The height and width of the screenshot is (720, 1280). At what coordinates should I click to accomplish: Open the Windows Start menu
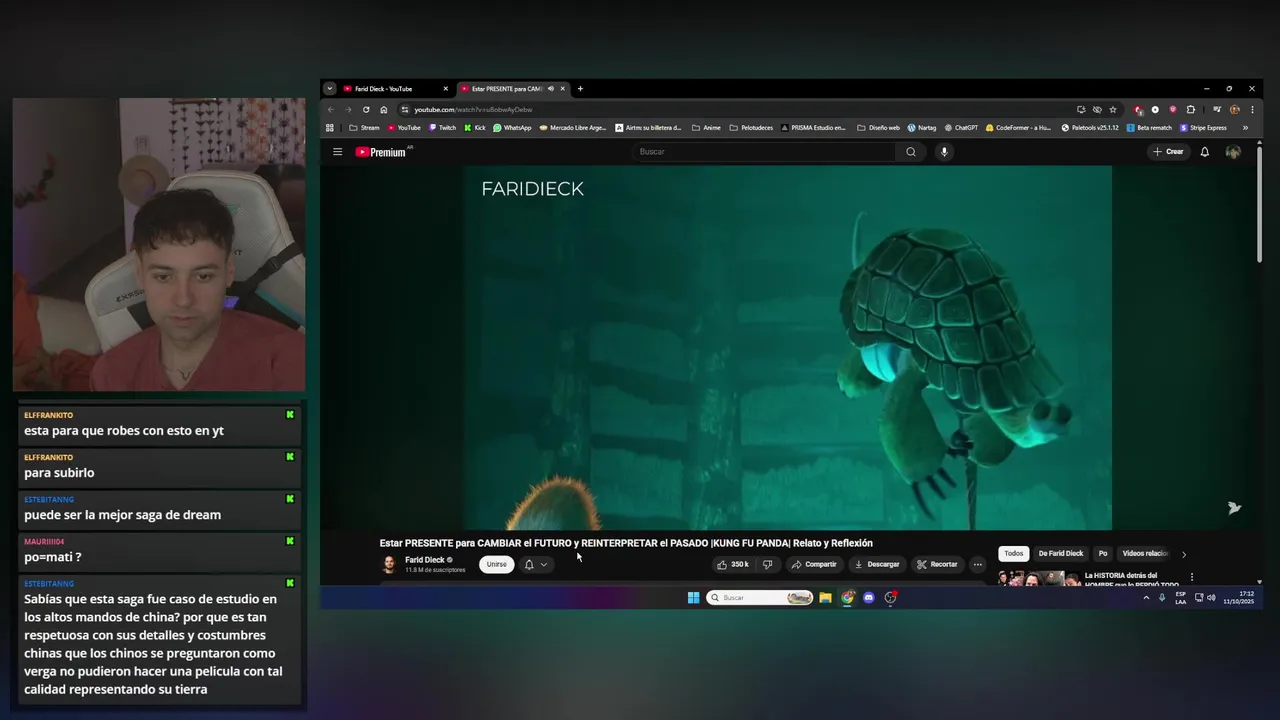click(x=693, y=598)
